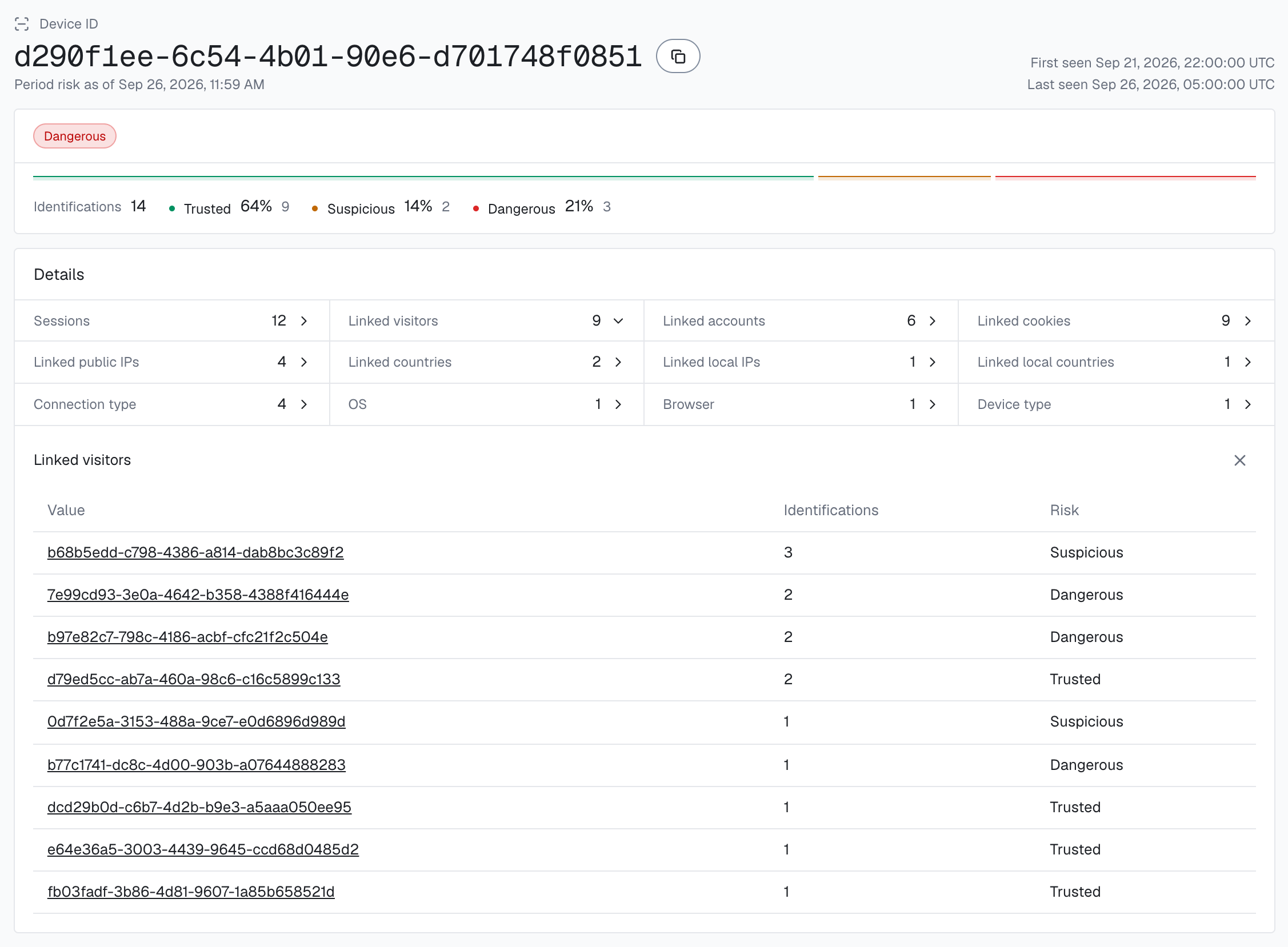1288x947 pixels.
Task: Expand the Device type details row
Action: (1116, 404)
